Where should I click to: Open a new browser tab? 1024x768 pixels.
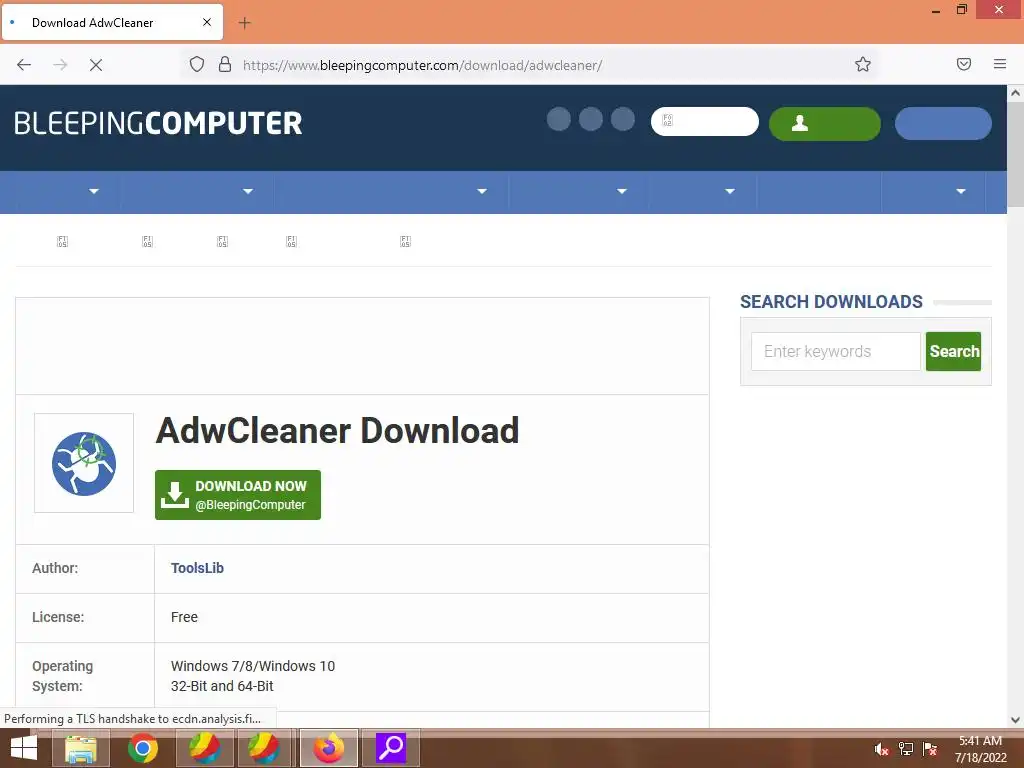pos(244,23)
